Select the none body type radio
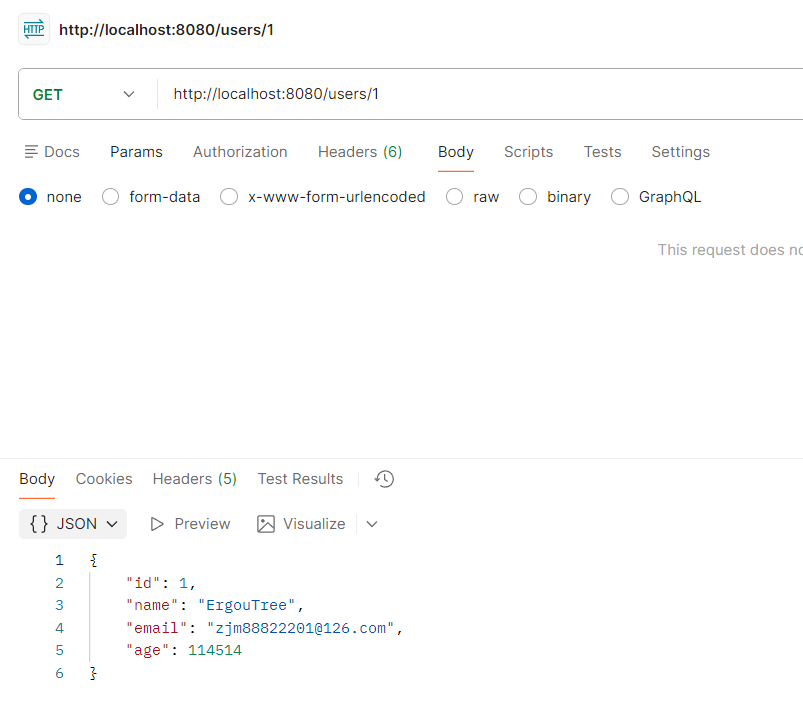The image size is (803, 723). click(28, 197)
